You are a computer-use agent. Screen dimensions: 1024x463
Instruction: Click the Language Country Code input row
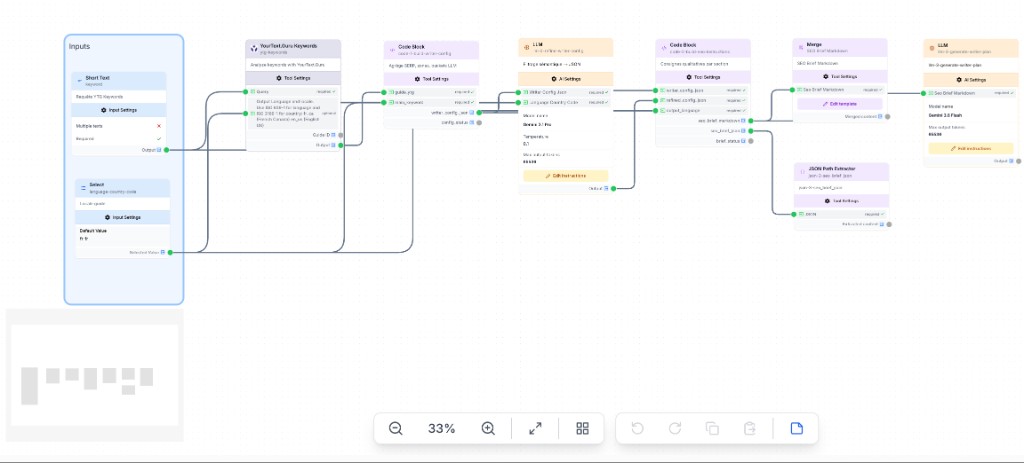[566, 103]
